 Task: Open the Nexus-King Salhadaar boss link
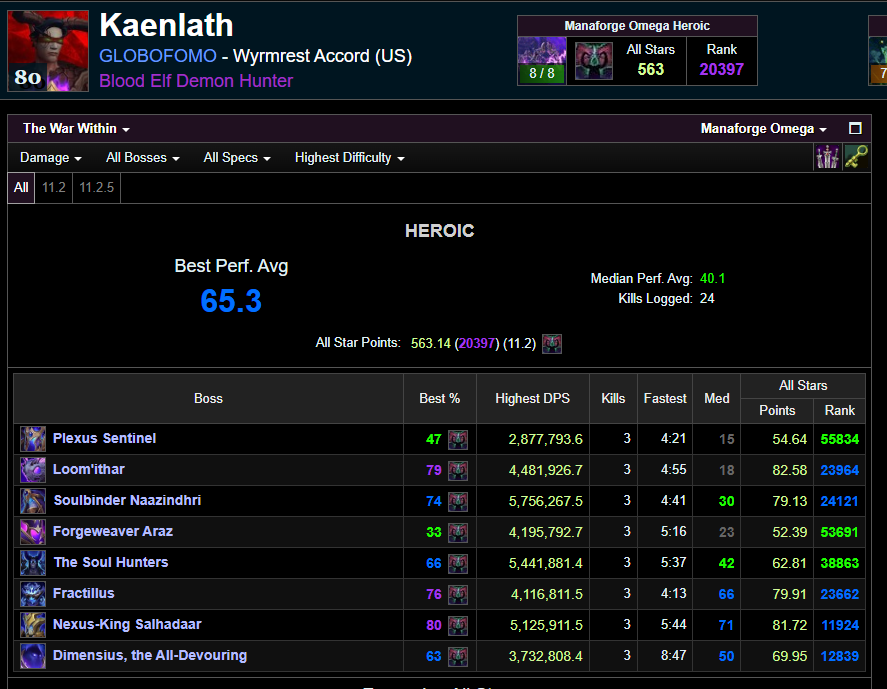127,625
